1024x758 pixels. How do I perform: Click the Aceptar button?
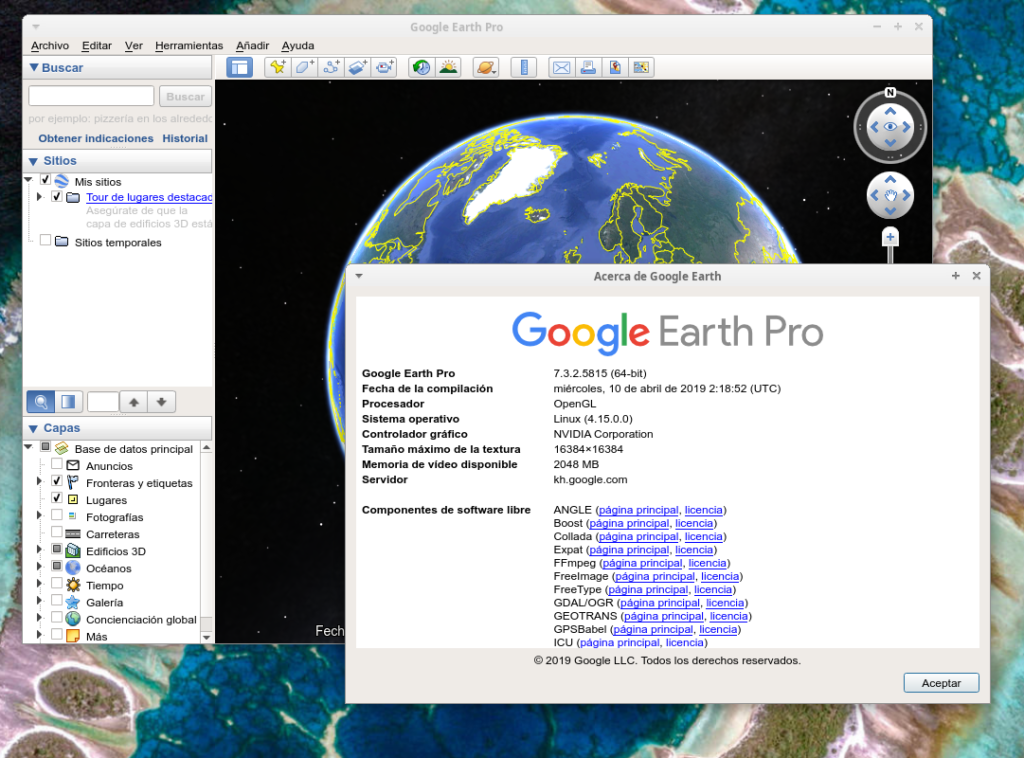[941, 683]
